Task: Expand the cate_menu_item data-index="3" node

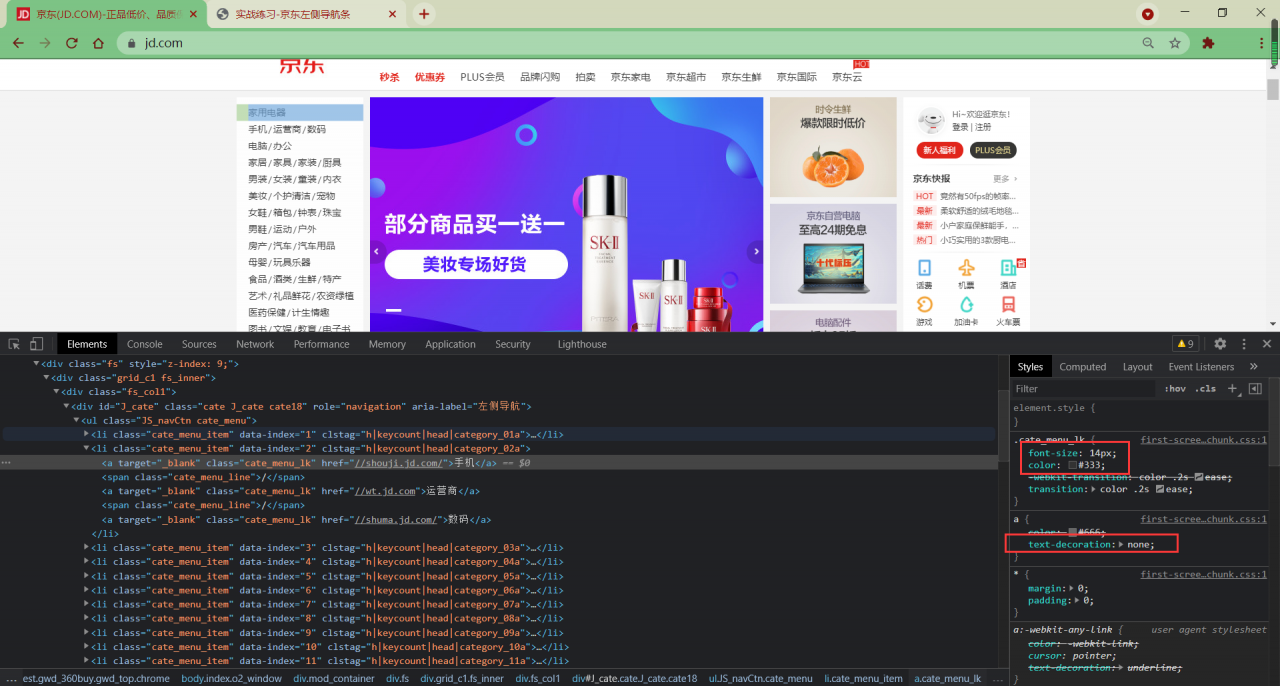Action: (87, 548)
